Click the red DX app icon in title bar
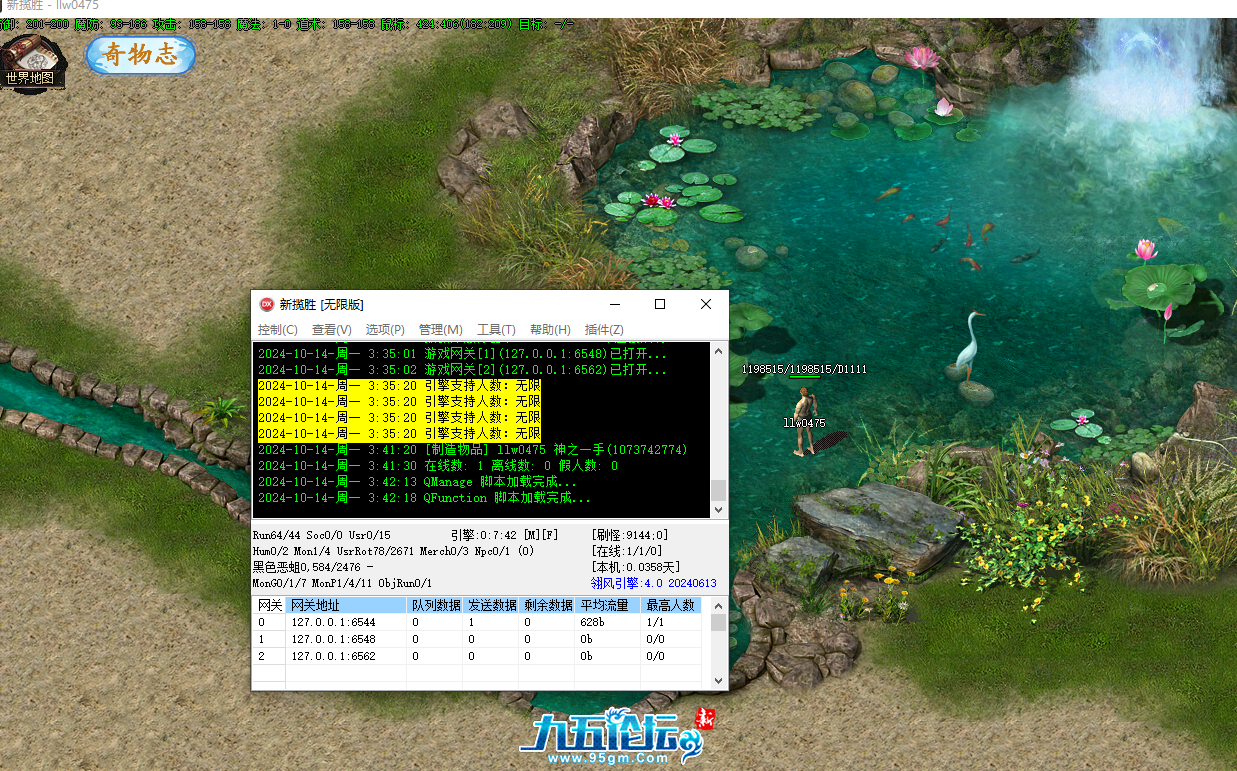The width and height of the screenshot is (1237, 771). (x=267, y=304)
